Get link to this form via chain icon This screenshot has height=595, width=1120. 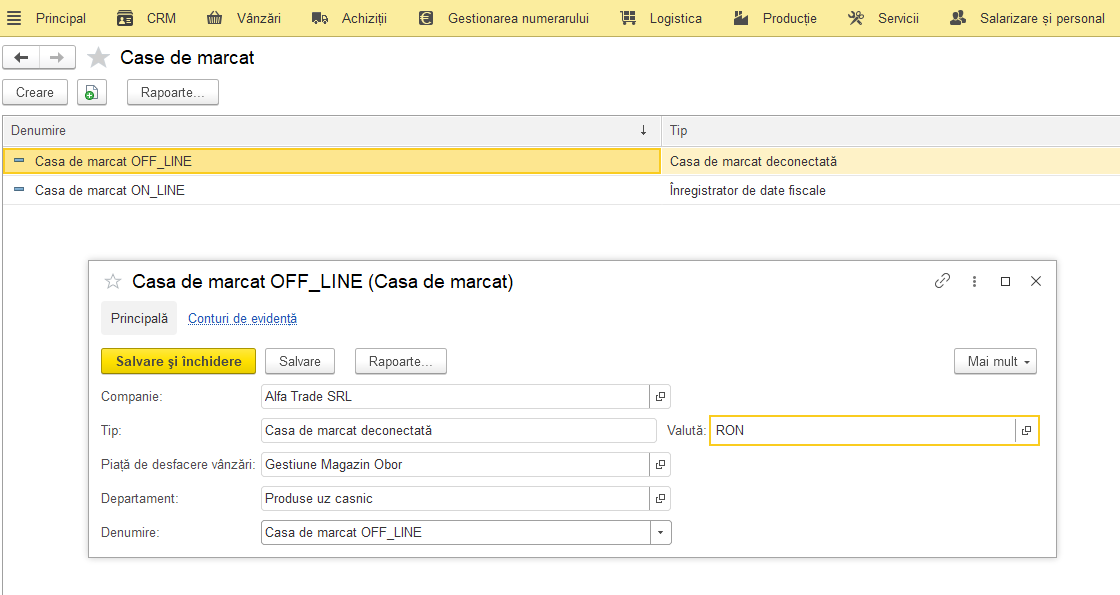click(942, 281)
